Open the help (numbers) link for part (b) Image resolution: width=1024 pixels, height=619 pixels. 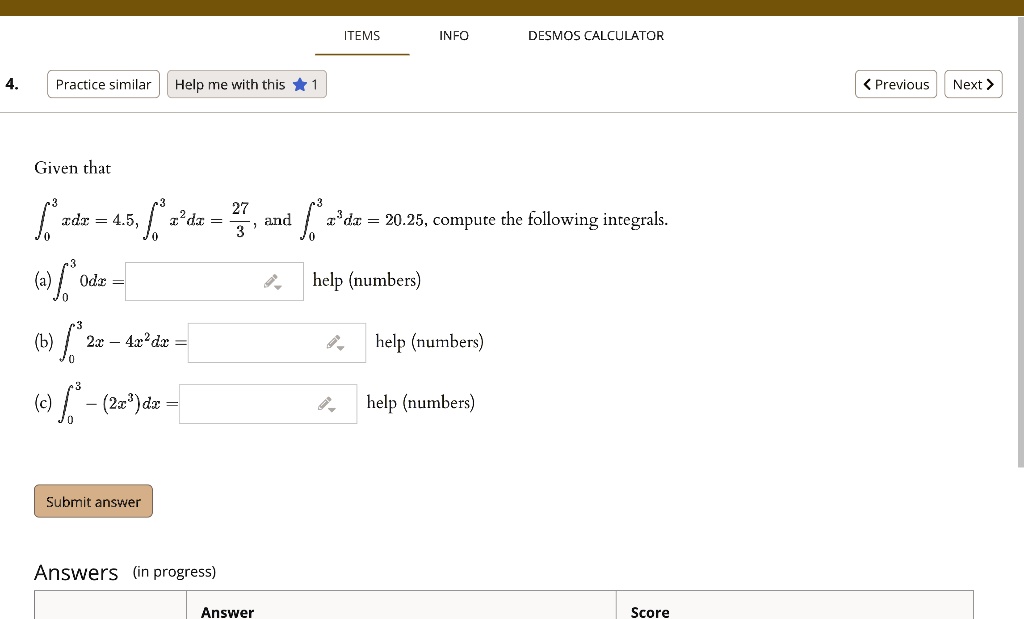pyautogui.click(x=429, y=341)
